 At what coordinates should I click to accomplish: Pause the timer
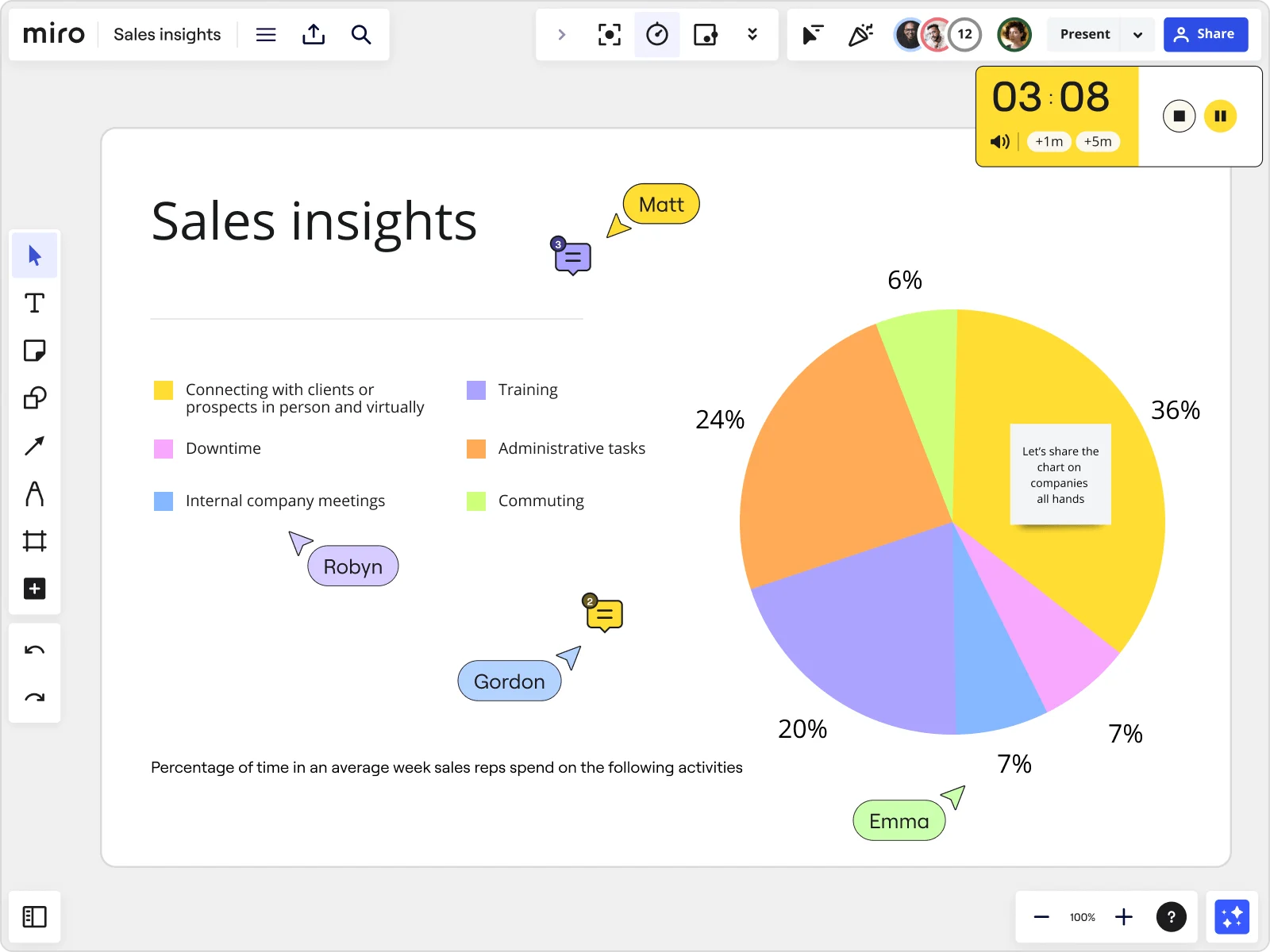tap(1221, 116)
